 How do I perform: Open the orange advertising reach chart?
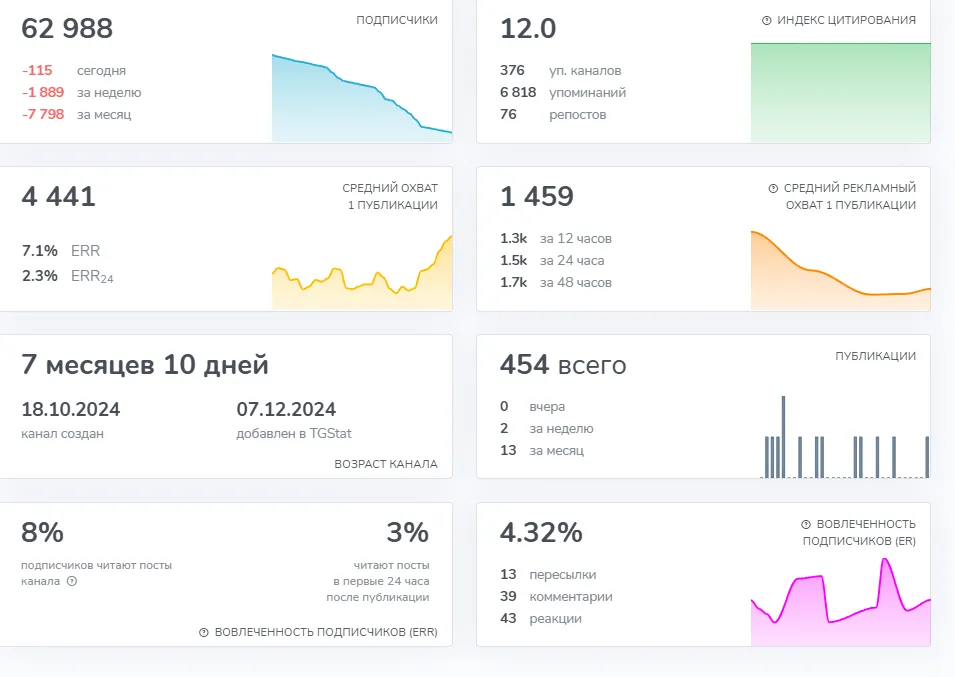coord(840,270)
